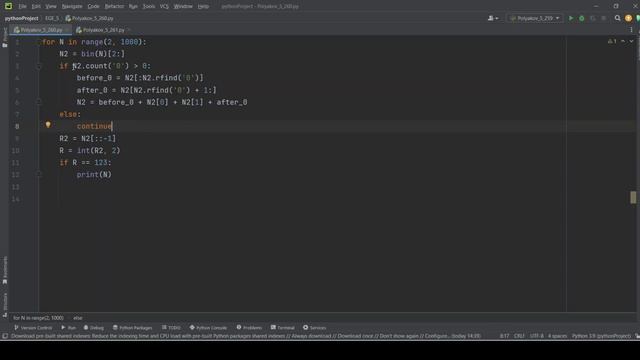Click the 'continue' keyword on line 8
640x360 pixels.
click(94, 127)
